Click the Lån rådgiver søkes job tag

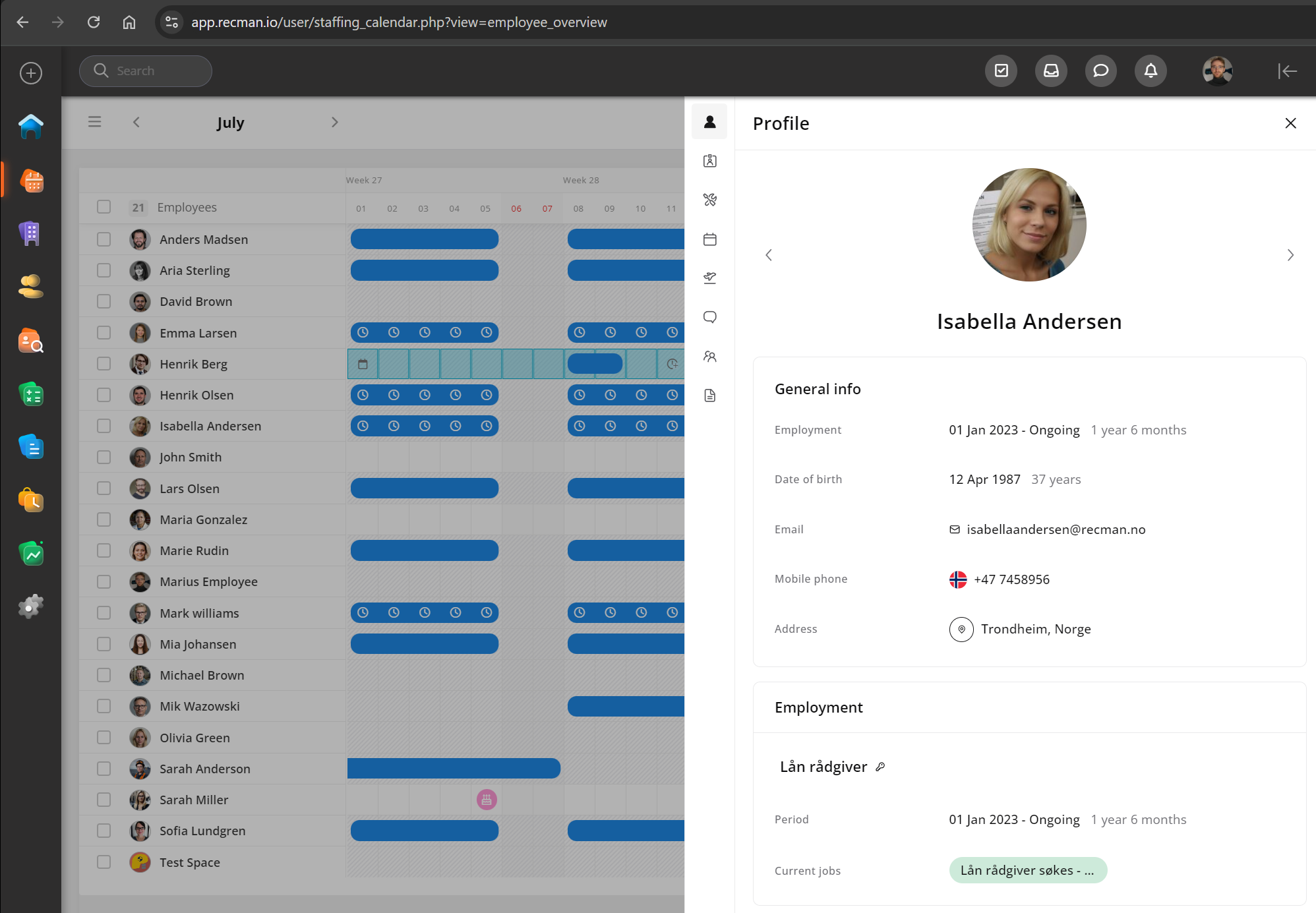point(1027,870)
